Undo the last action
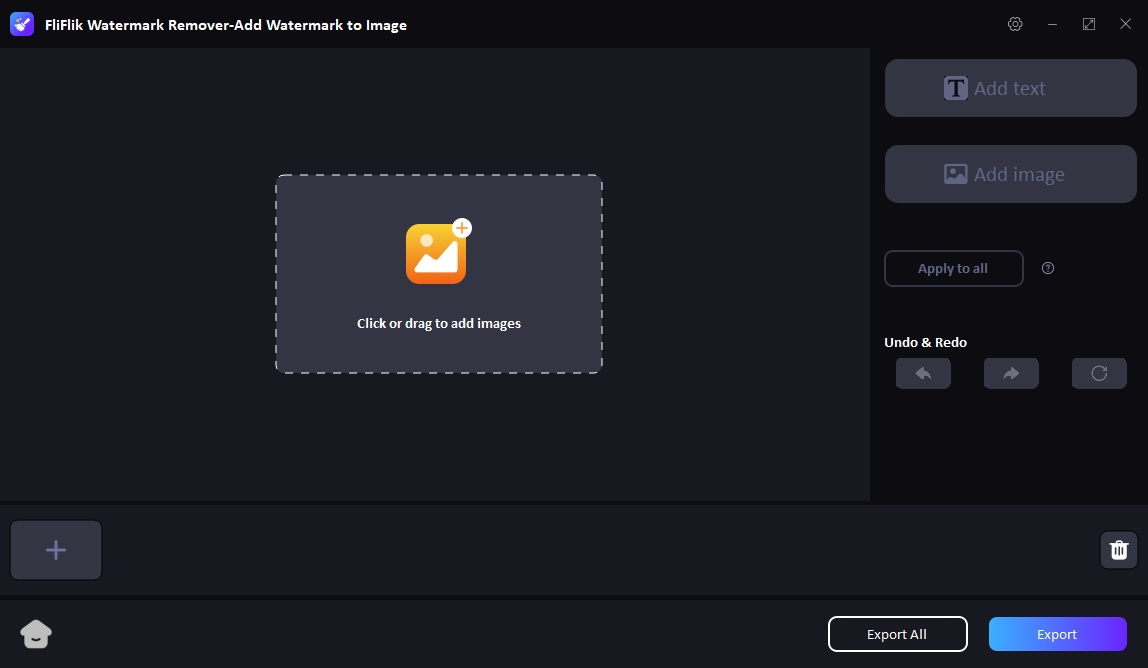 (x=923, y=373)
